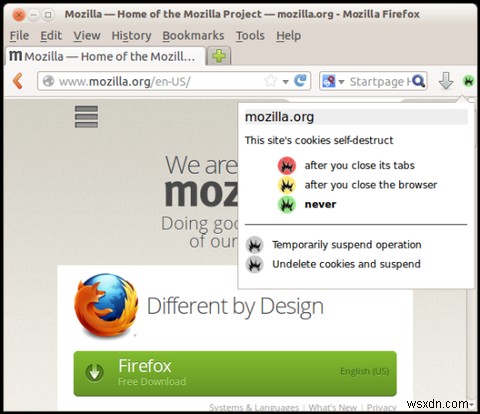Expand URL bar history dropdown arrow

pos(285,82)
